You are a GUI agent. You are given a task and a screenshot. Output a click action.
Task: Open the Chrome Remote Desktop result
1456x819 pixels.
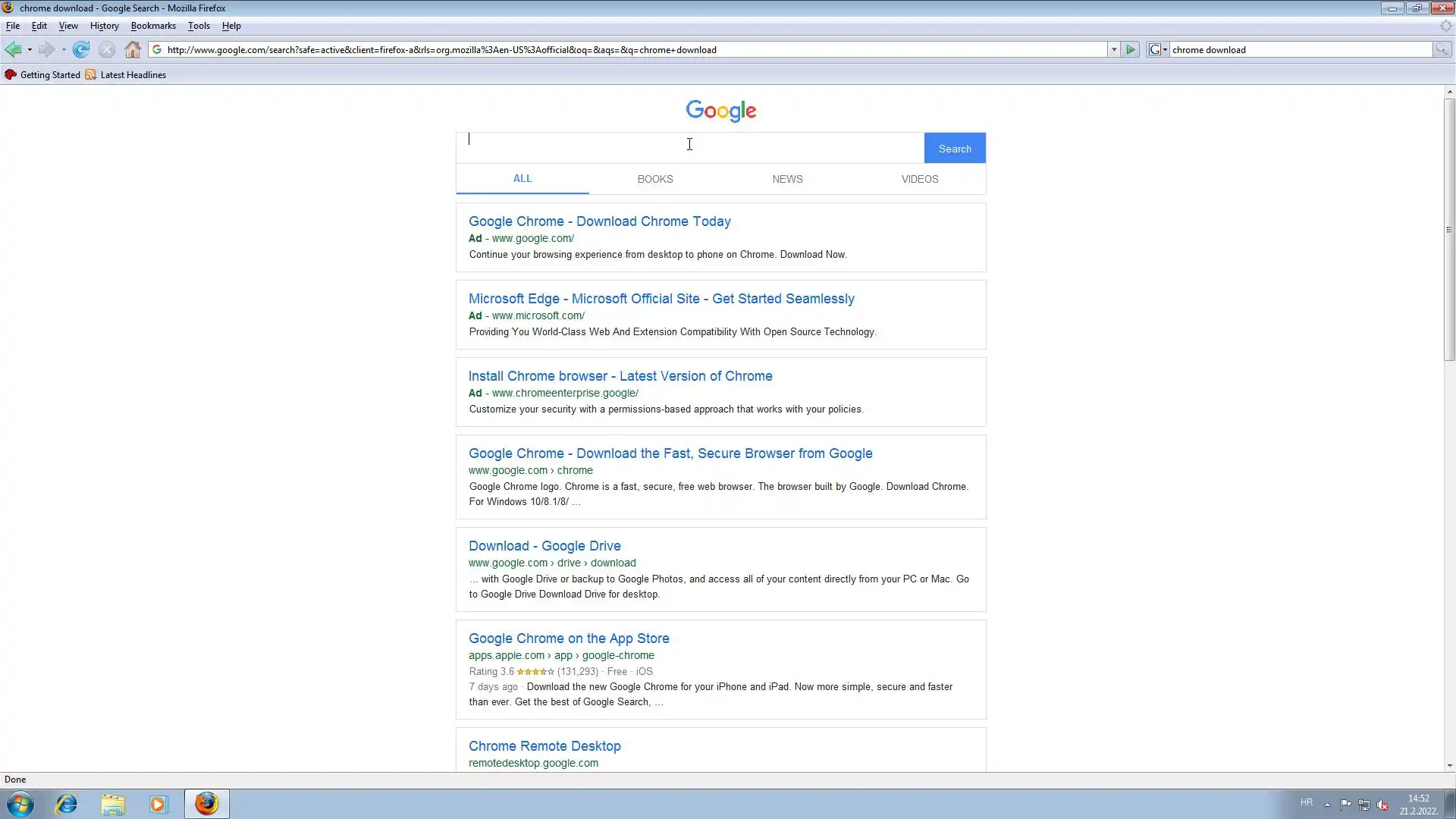(544, 746)
